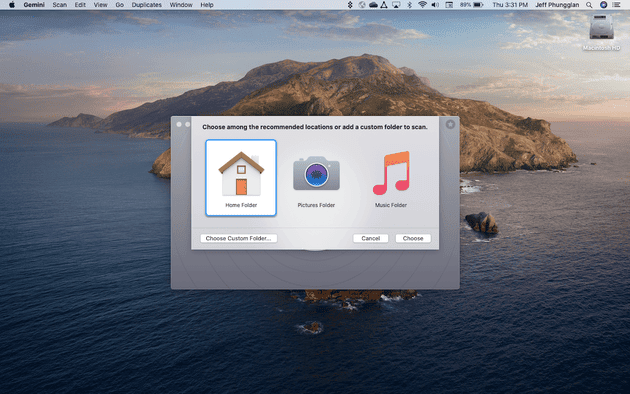
Task: Select the Pictures Folder camera icon
Action: point(316,173)
